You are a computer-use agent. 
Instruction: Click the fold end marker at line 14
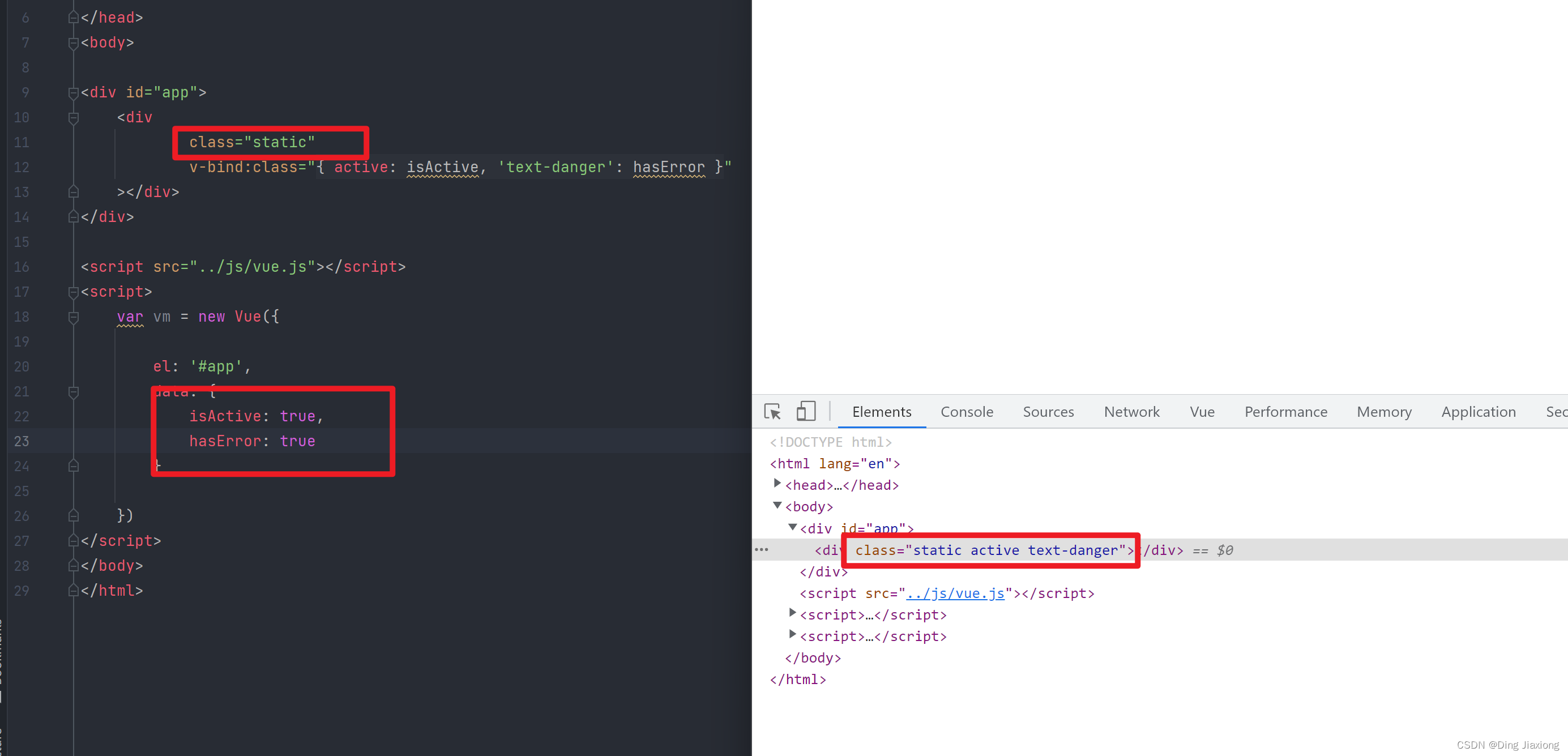73,217
